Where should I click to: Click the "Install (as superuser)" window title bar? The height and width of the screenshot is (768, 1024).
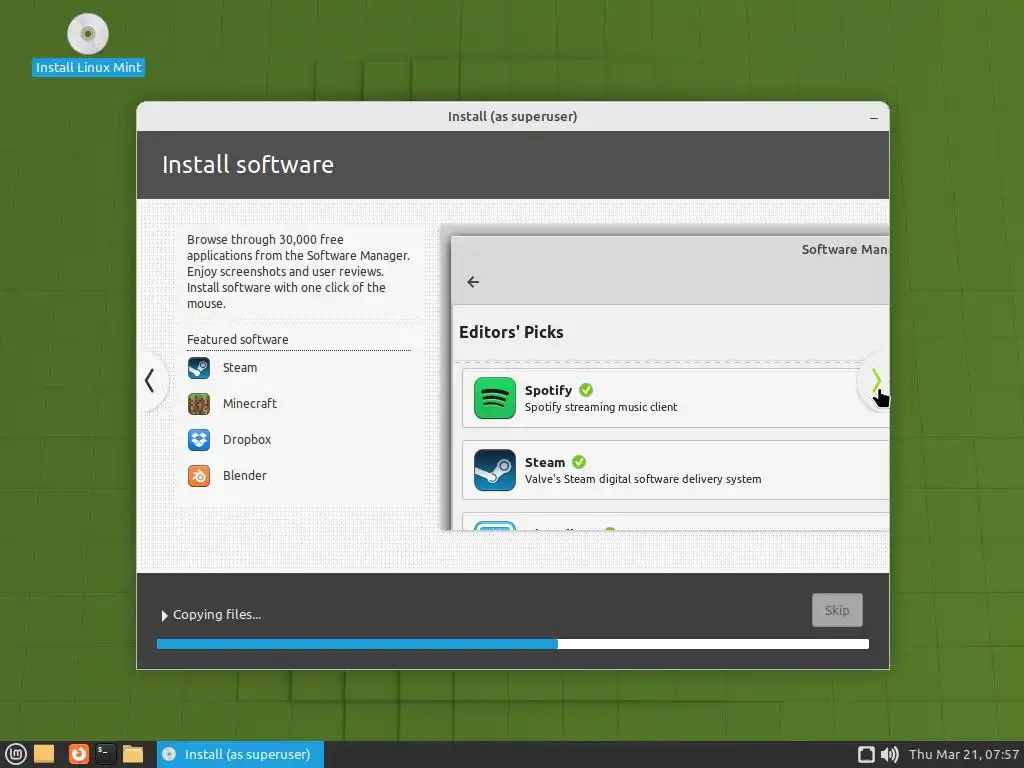tap(513, 116)
